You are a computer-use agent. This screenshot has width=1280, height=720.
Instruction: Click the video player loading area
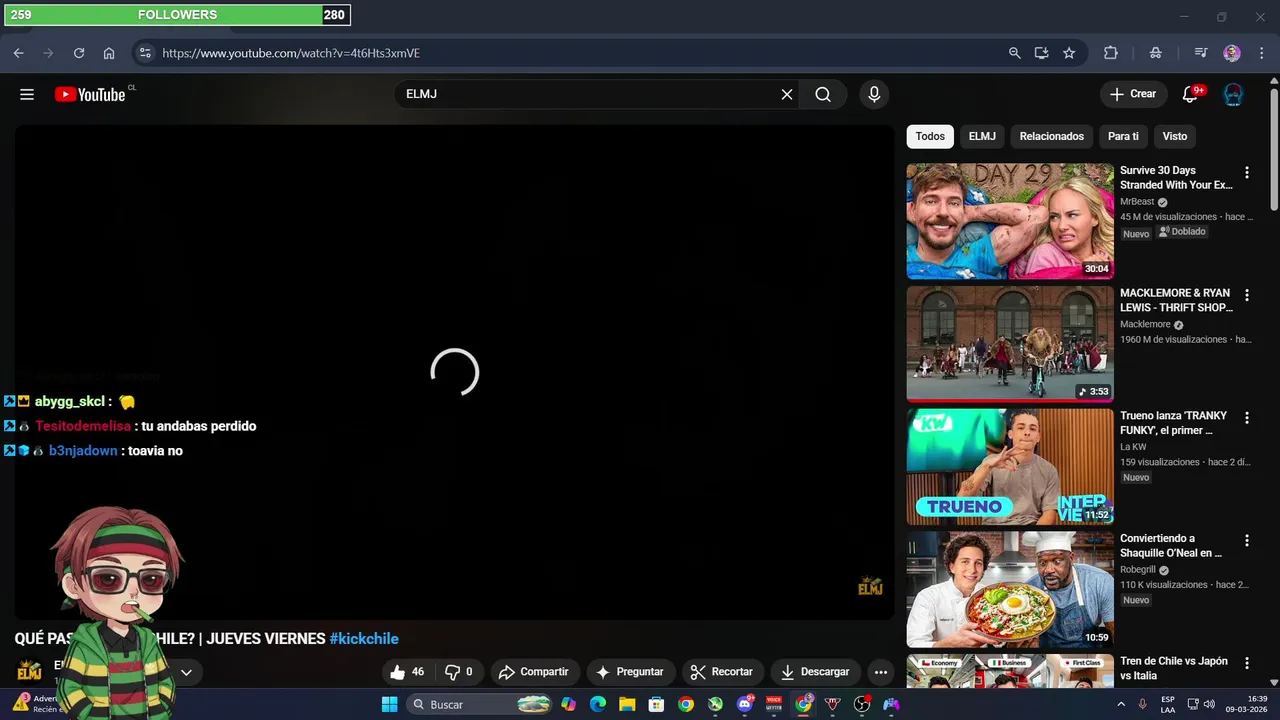[455, 372]
